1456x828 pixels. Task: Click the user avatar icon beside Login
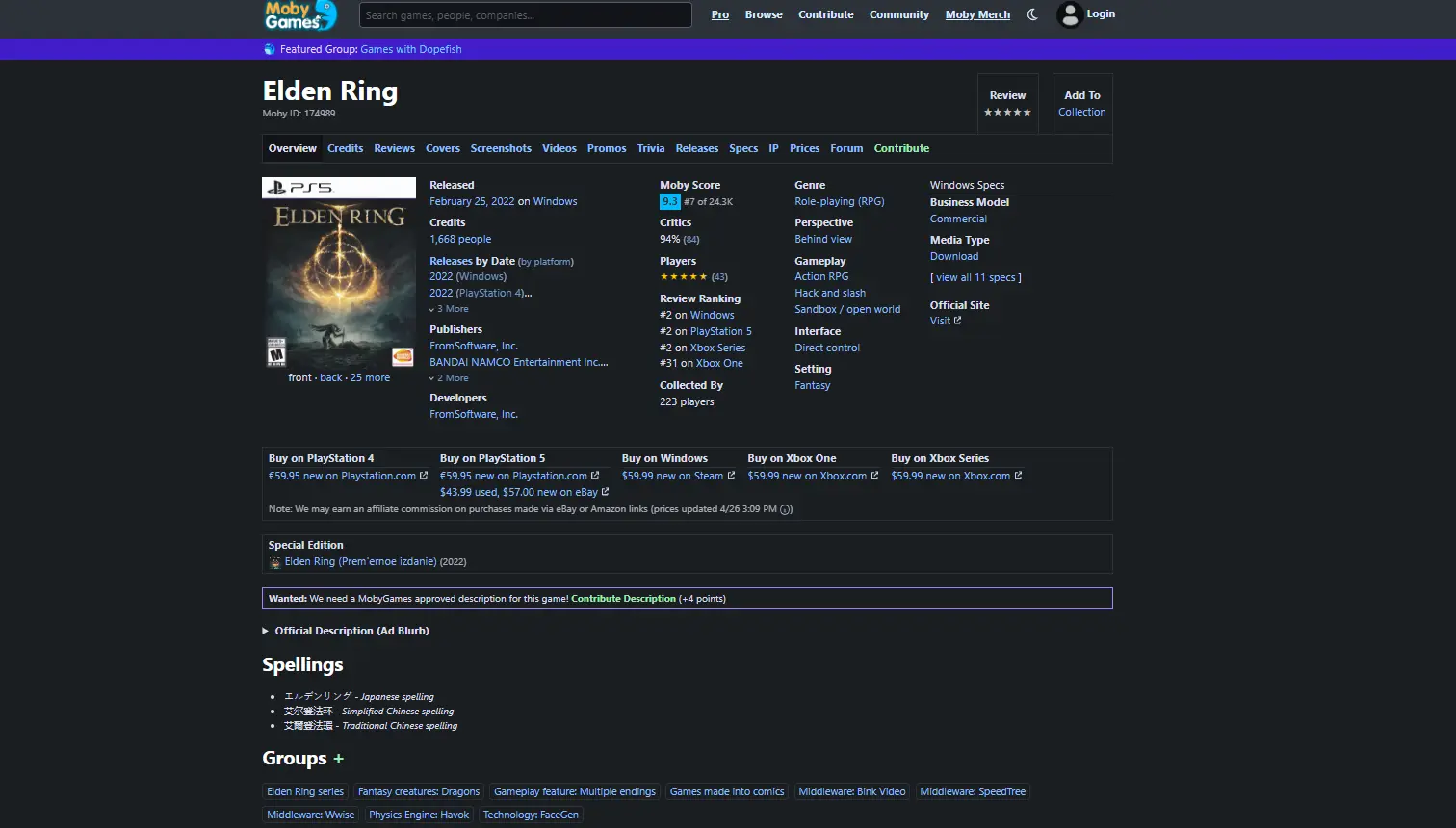click(1070, 14)
